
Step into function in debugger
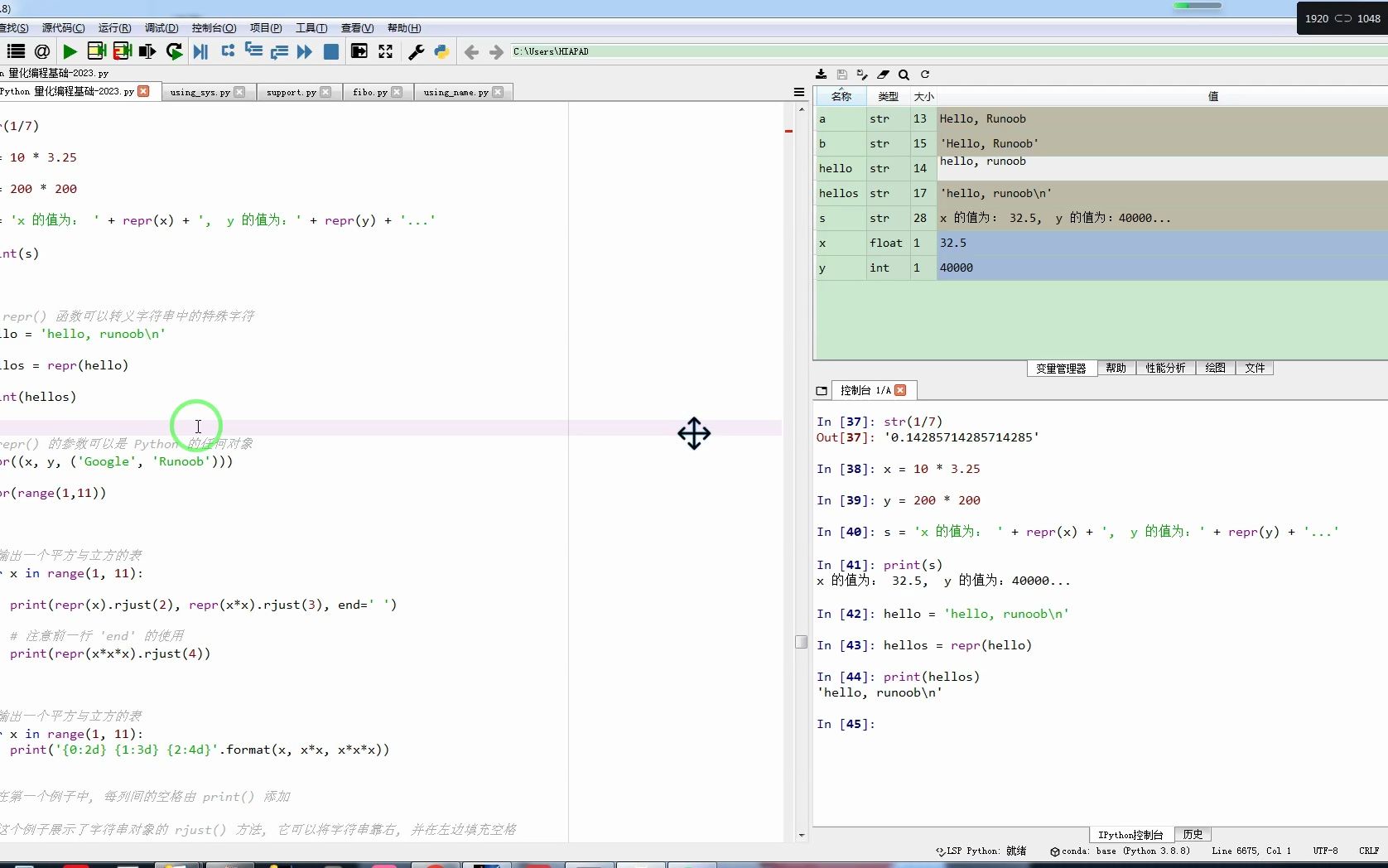[253, 51]
